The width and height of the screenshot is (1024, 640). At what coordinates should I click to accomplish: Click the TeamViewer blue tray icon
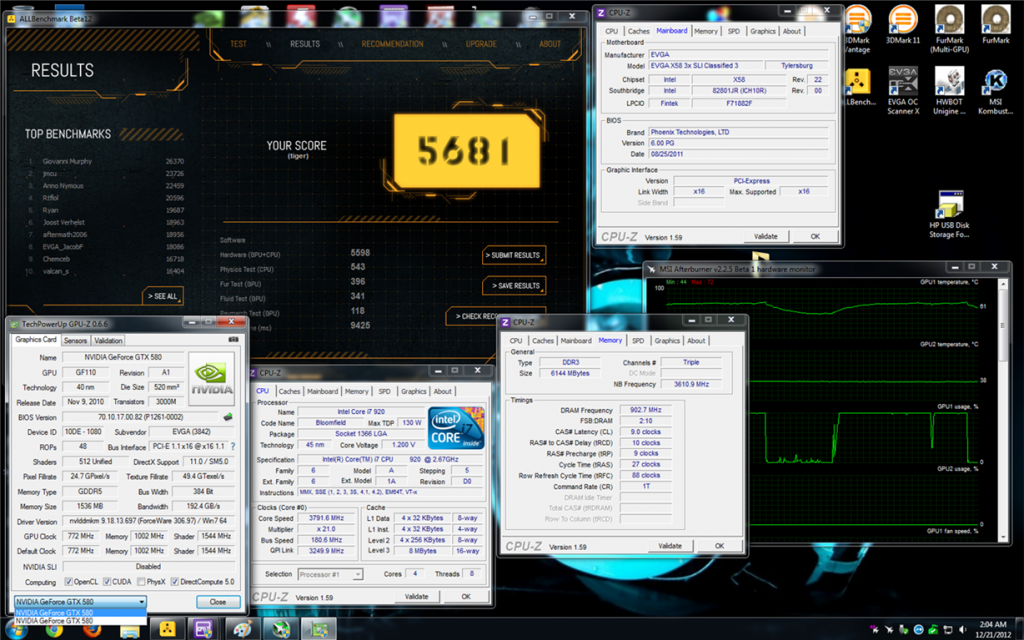(x=919, y=630)
